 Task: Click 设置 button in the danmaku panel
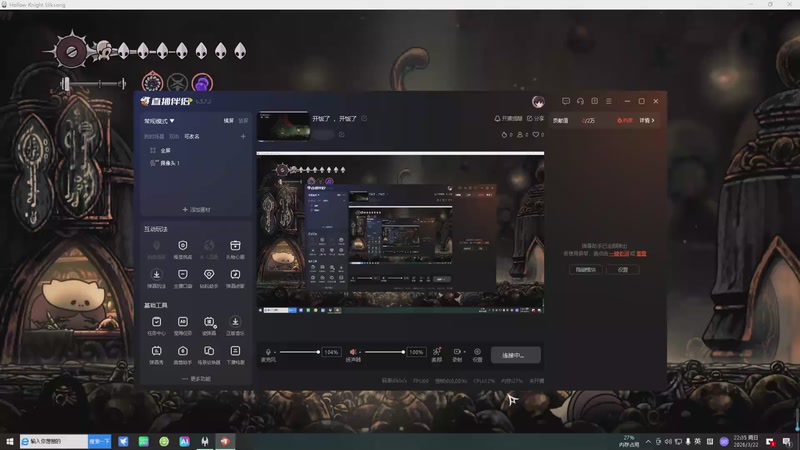click(x=622, y=269)
